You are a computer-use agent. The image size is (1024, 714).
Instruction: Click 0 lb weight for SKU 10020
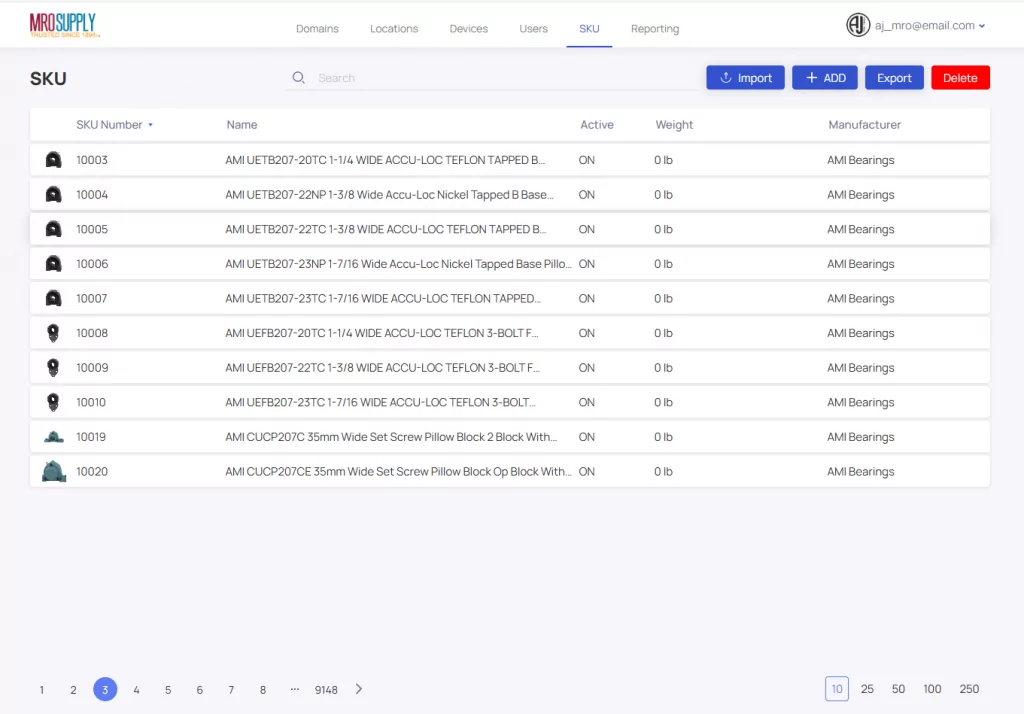[664, 472]
